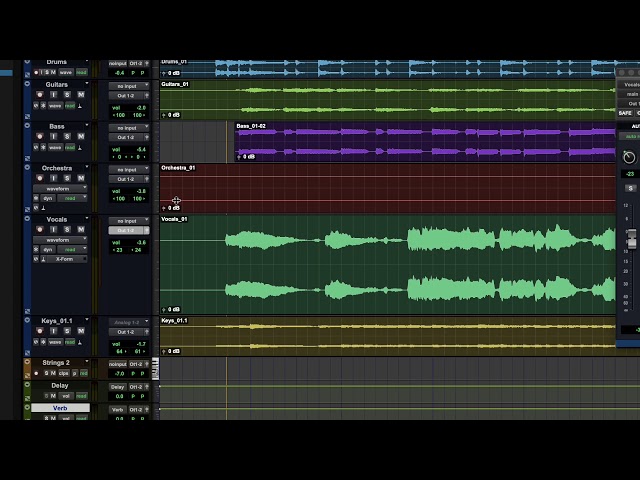
Task: Open Orchestra 'no input' selector
Action: click(x=129, y=169)
